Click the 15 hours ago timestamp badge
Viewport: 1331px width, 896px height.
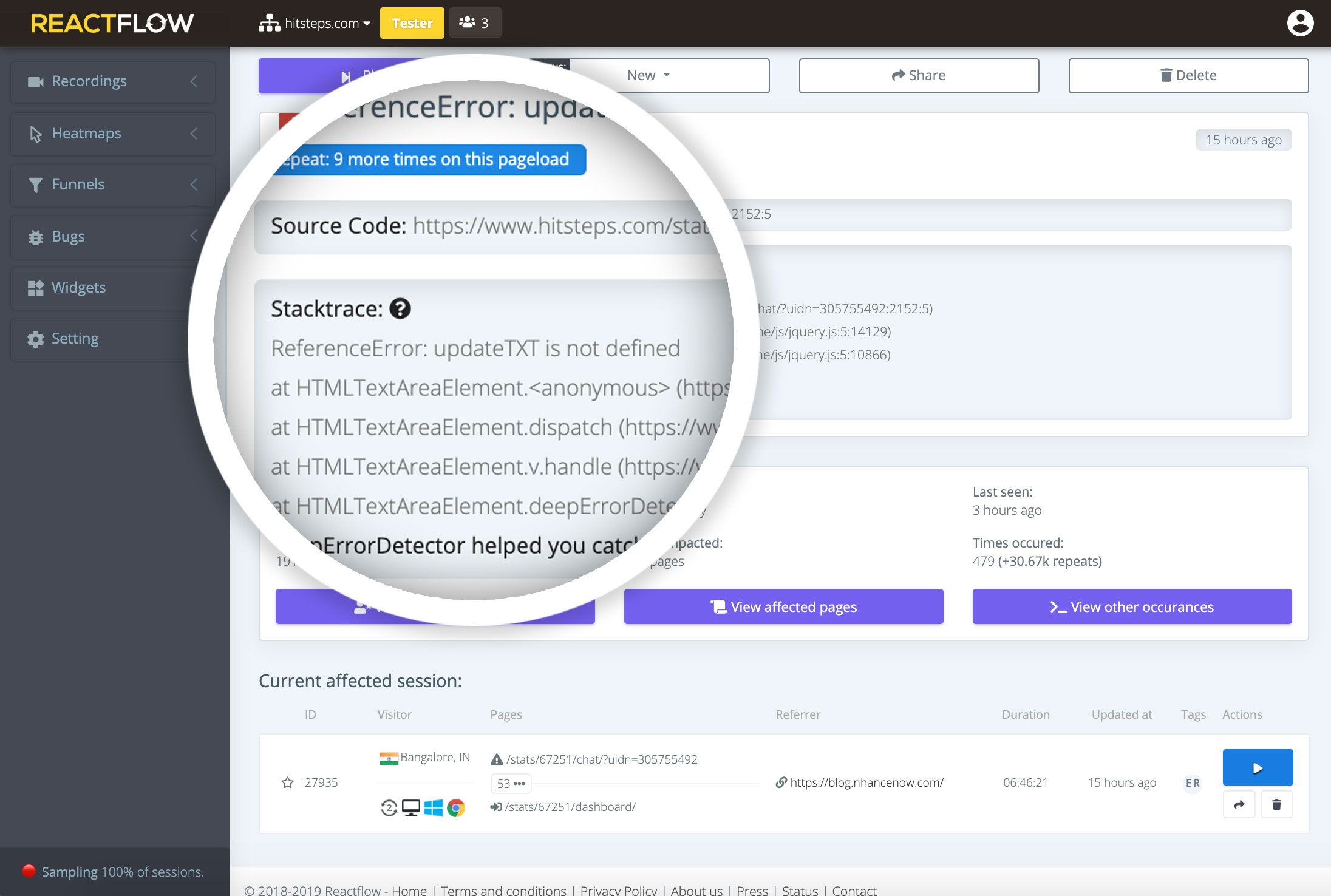pyautogui.click(x=1244, y=140)
